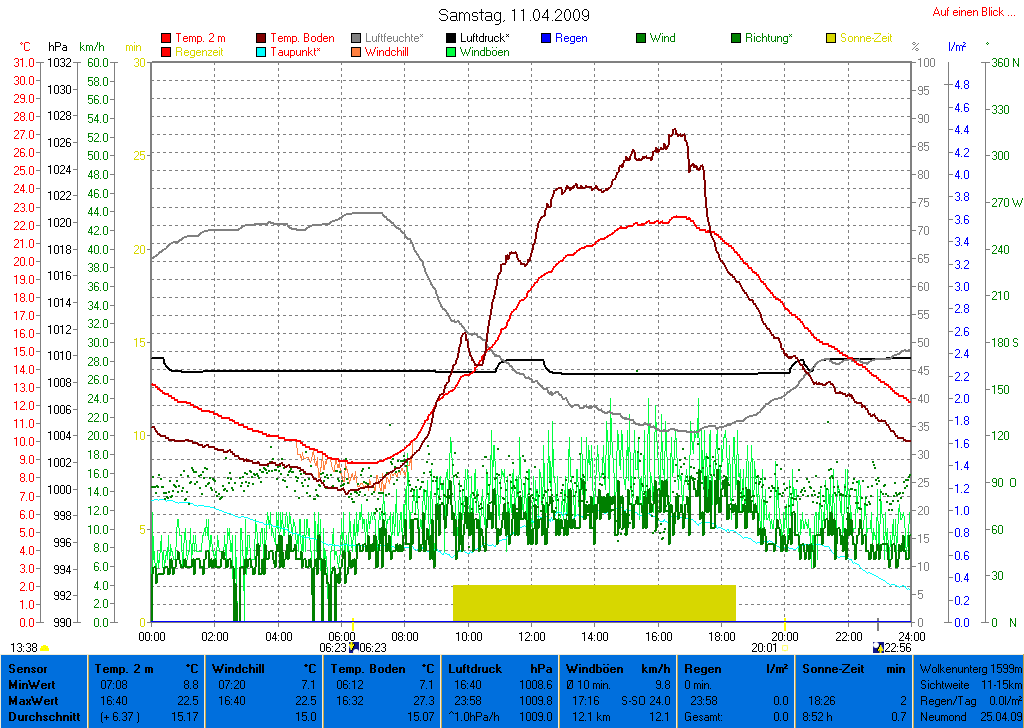Toggle the Wind series via its legend label
The height and width of the screenshot is (728, 1024).
662,38
